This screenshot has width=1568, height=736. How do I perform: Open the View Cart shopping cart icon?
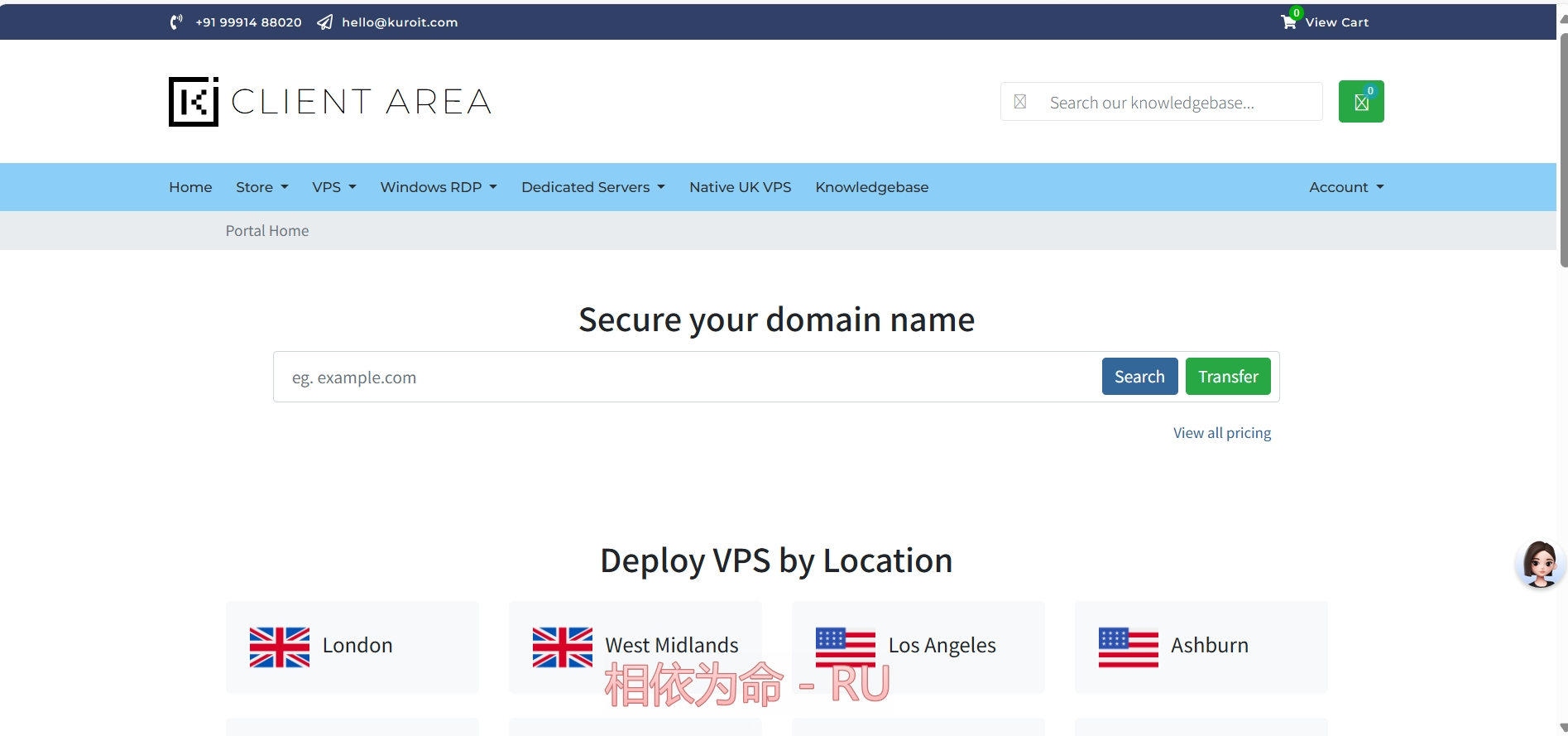coord(1289,22)
